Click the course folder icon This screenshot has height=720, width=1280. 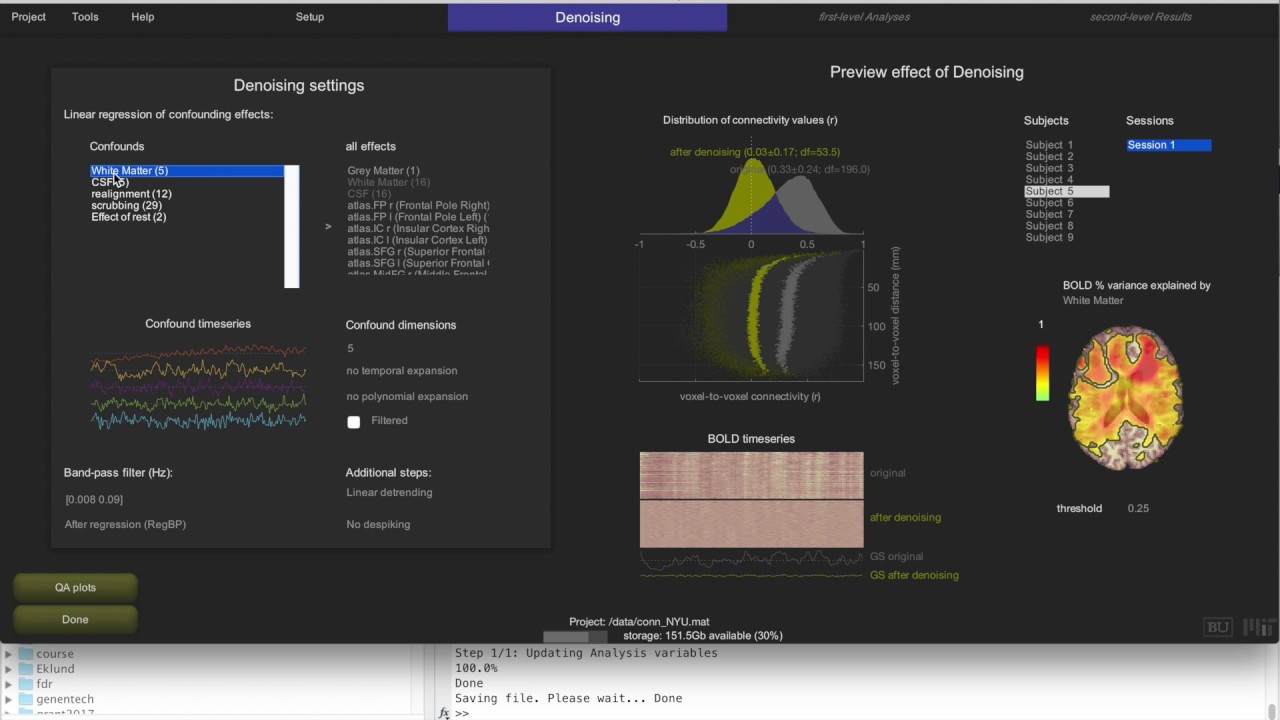point(26,654)
